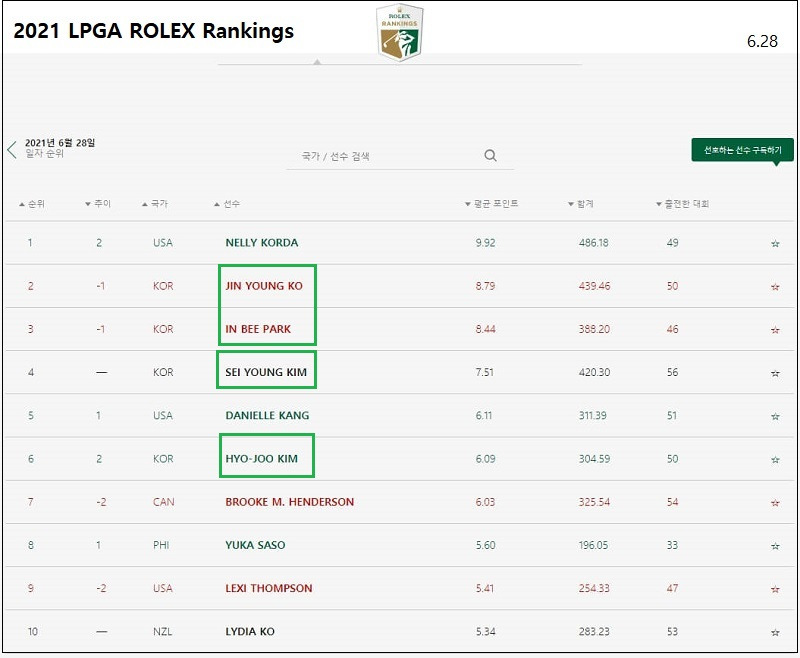Click the average value 5.34
Image resolution: width=800 pixels, height=658 pixels.
[485, 632]
